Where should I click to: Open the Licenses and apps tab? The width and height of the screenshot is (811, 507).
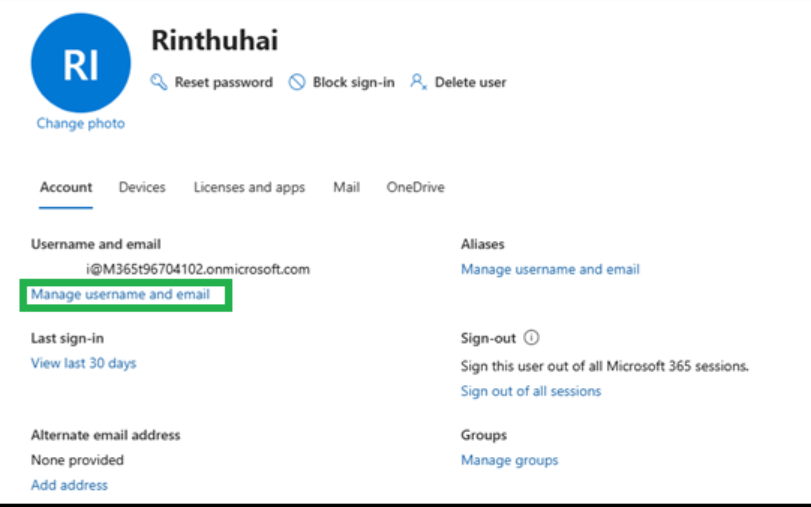click(249, 188)
